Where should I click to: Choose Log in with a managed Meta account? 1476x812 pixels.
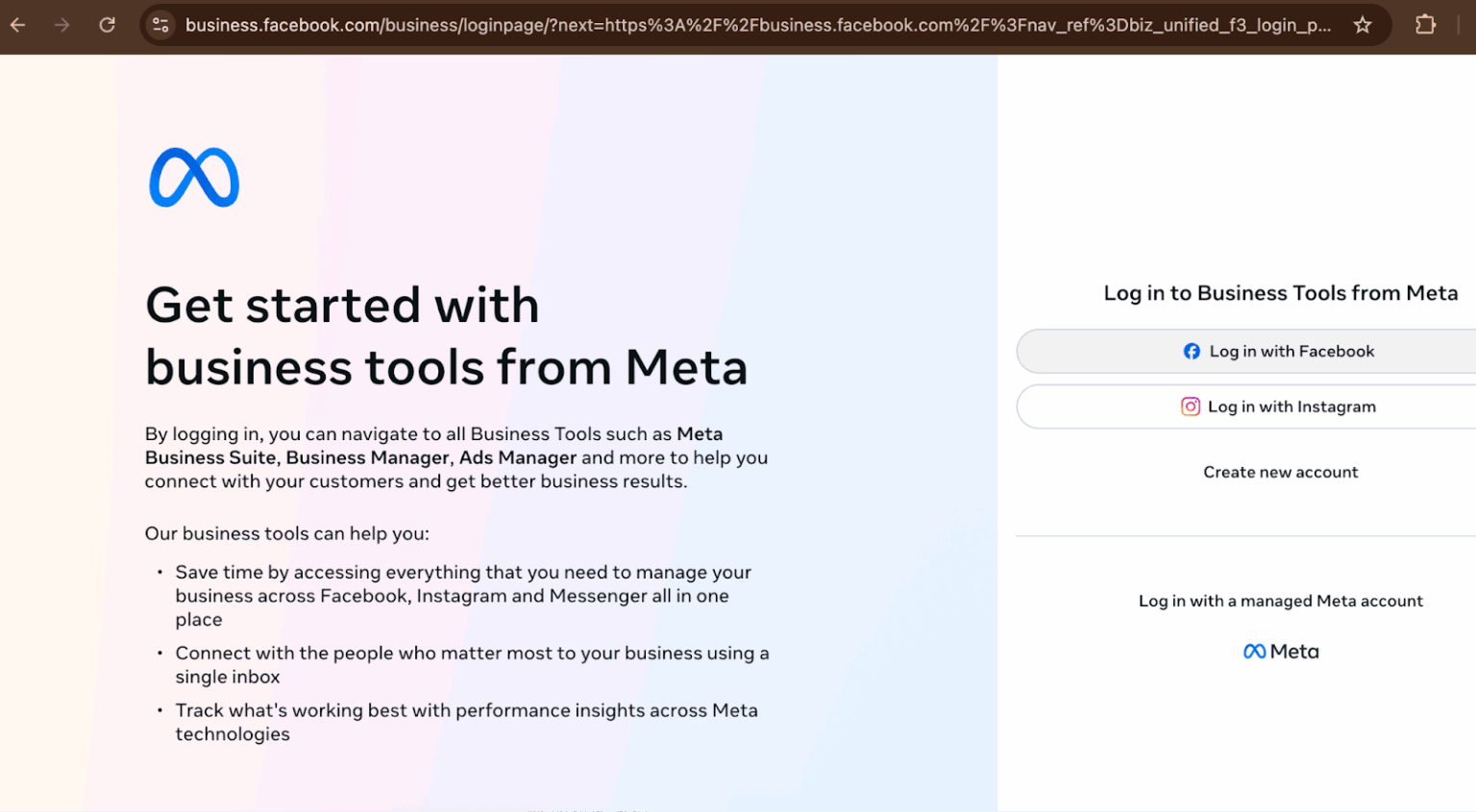1281,601
